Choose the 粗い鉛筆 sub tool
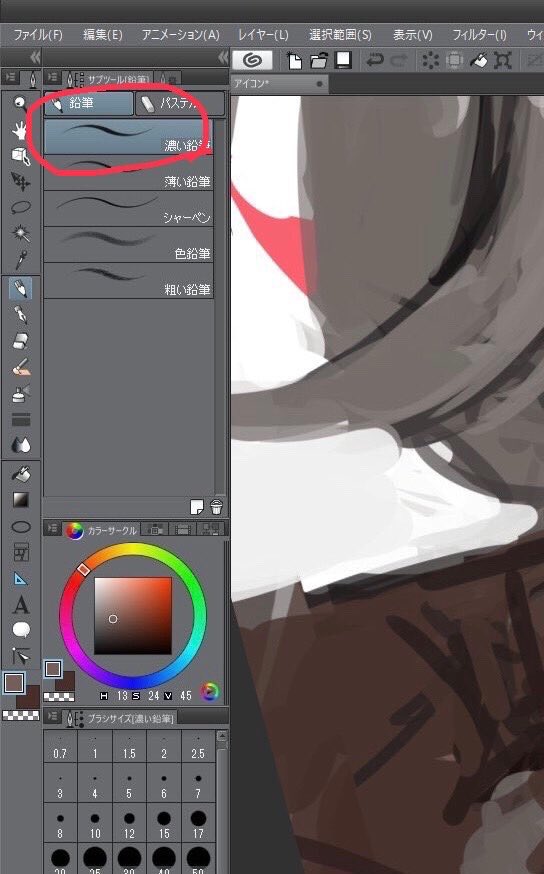Image resolution: width=544 pixels, height=874 pixels. [x=129, y=280]
